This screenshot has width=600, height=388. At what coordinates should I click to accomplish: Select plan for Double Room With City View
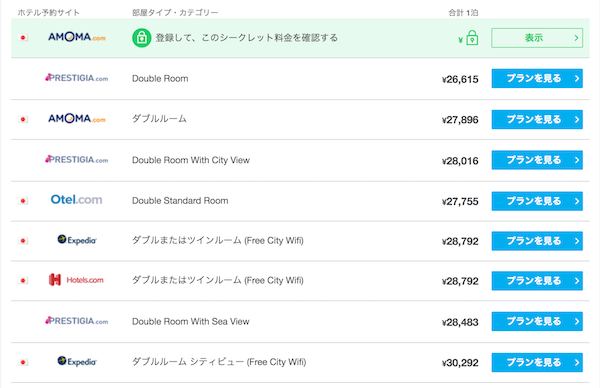coord(537,160)
